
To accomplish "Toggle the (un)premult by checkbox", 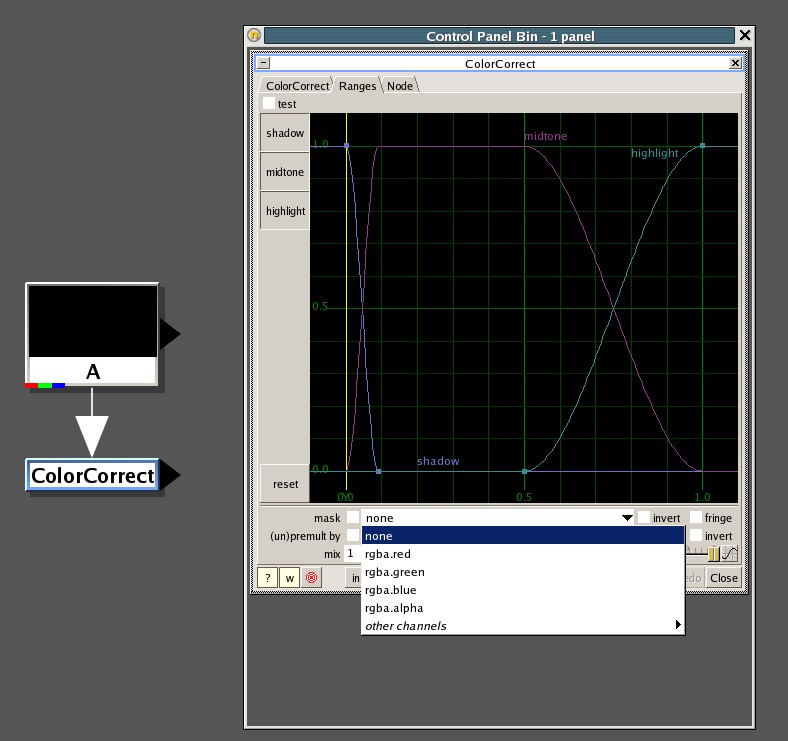I will click(x=353, y=535).
